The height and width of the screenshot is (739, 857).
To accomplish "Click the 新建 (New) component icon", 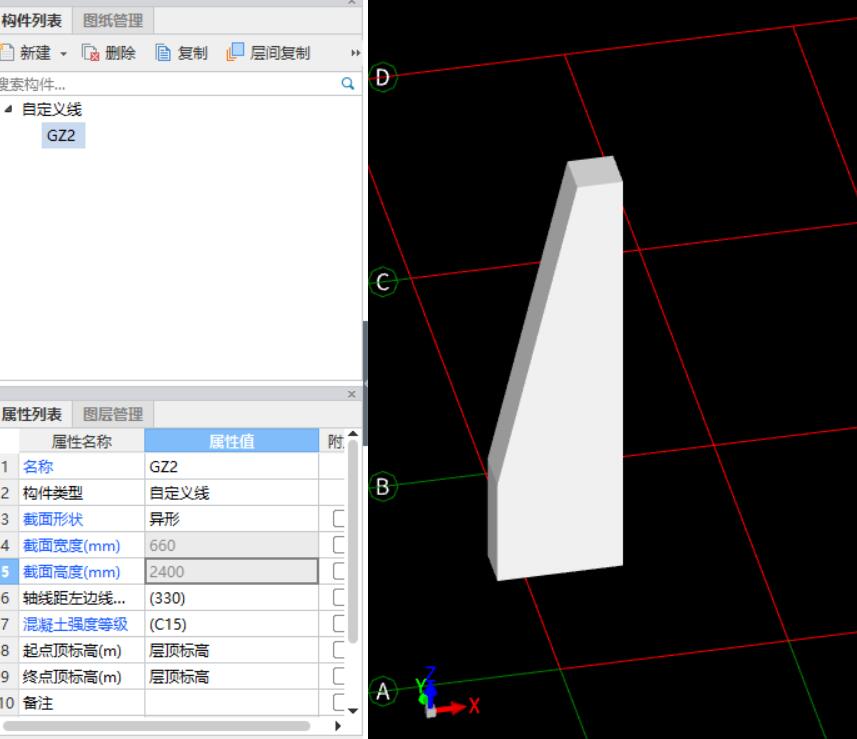I will (x=7, y=53).
